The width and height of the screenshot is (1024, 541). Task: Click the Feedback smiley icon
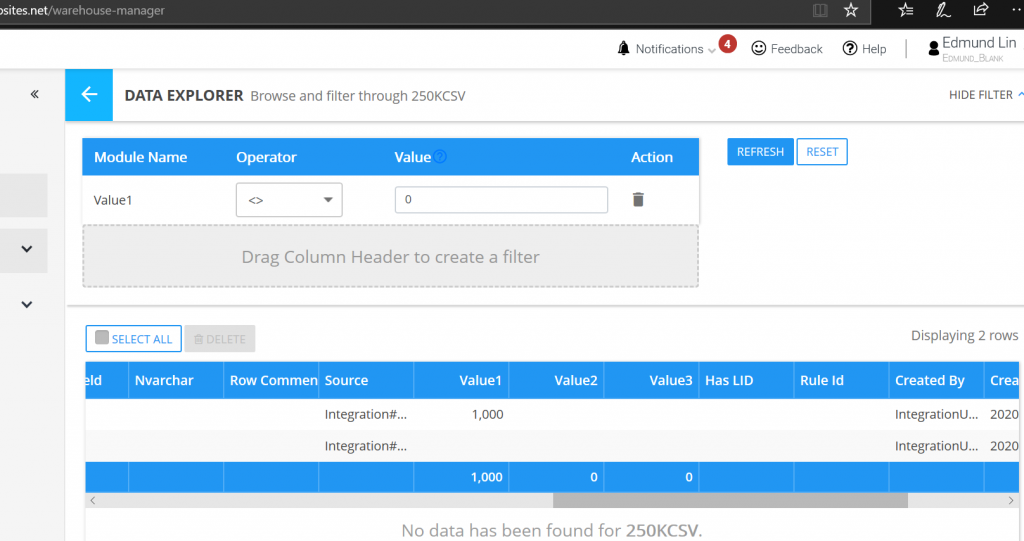click(759, 49)
